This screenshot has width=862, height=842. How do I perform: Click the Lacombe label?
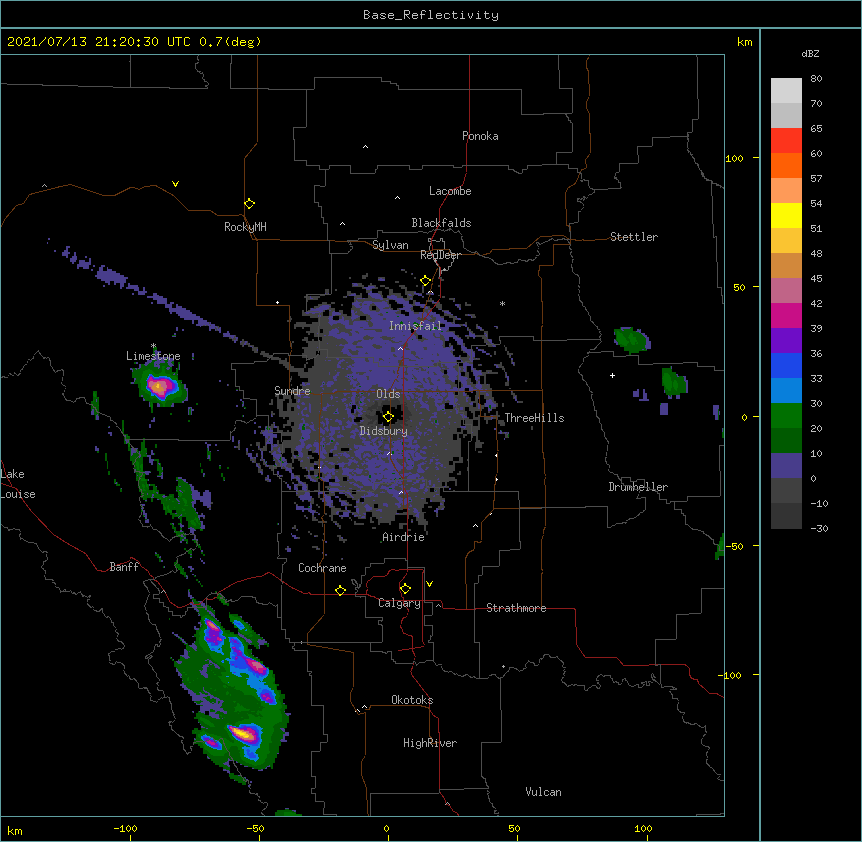coord(450,191)
